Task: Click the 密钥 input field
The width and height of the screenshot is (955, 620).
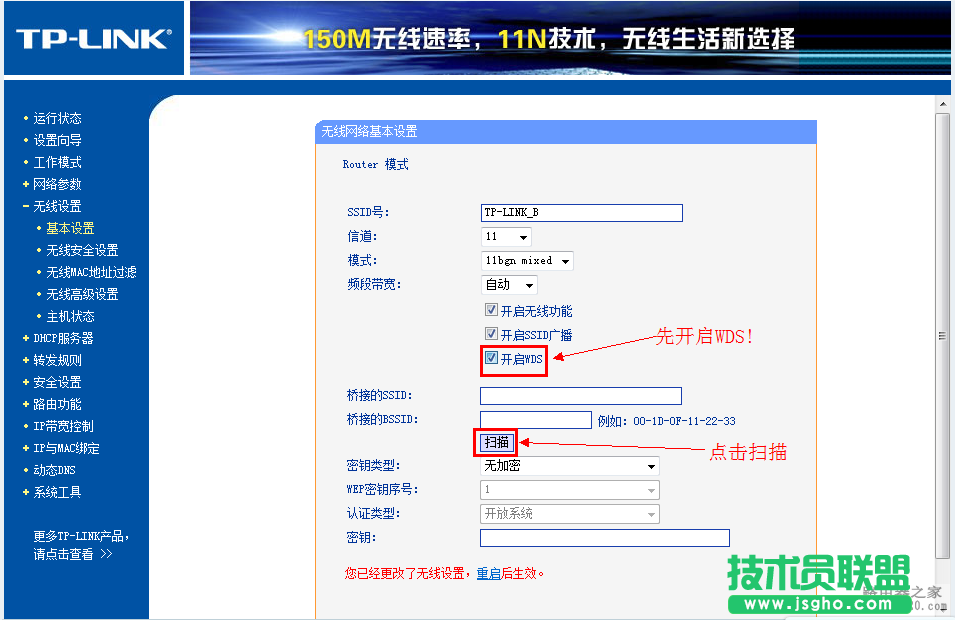Action: [605, 538]
